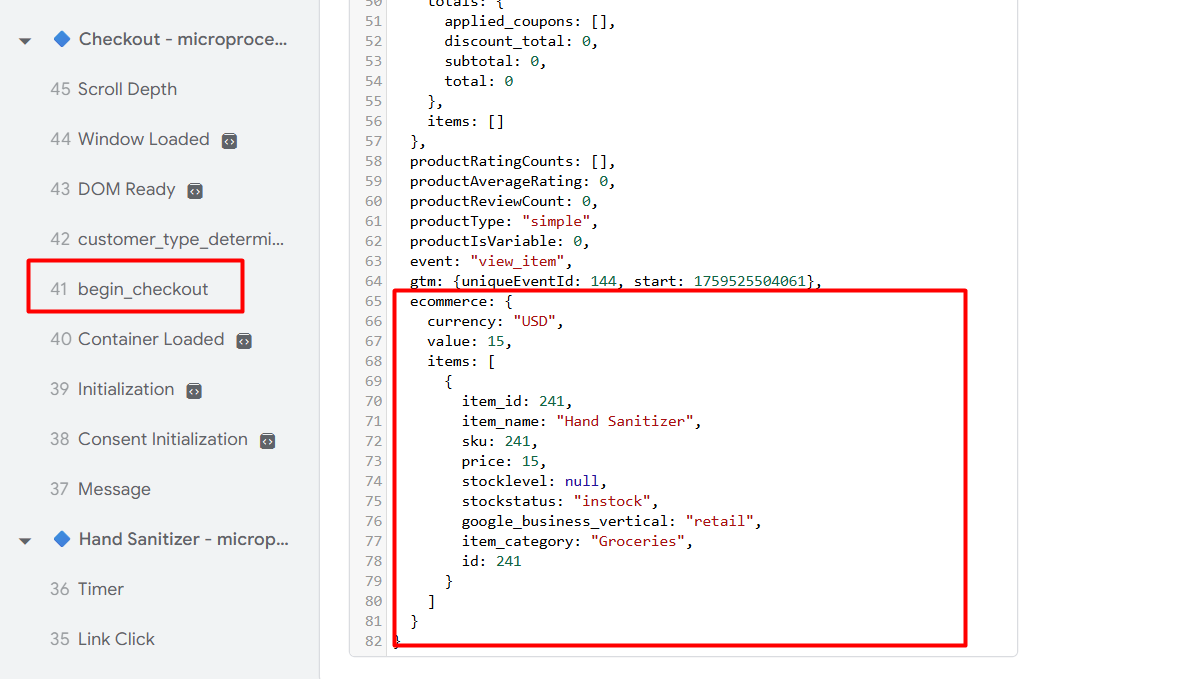Viewport: 1178px width, 679px height.
Task: Select the Hand Sanitizer - microp... page heading
Action: point(183,539)
